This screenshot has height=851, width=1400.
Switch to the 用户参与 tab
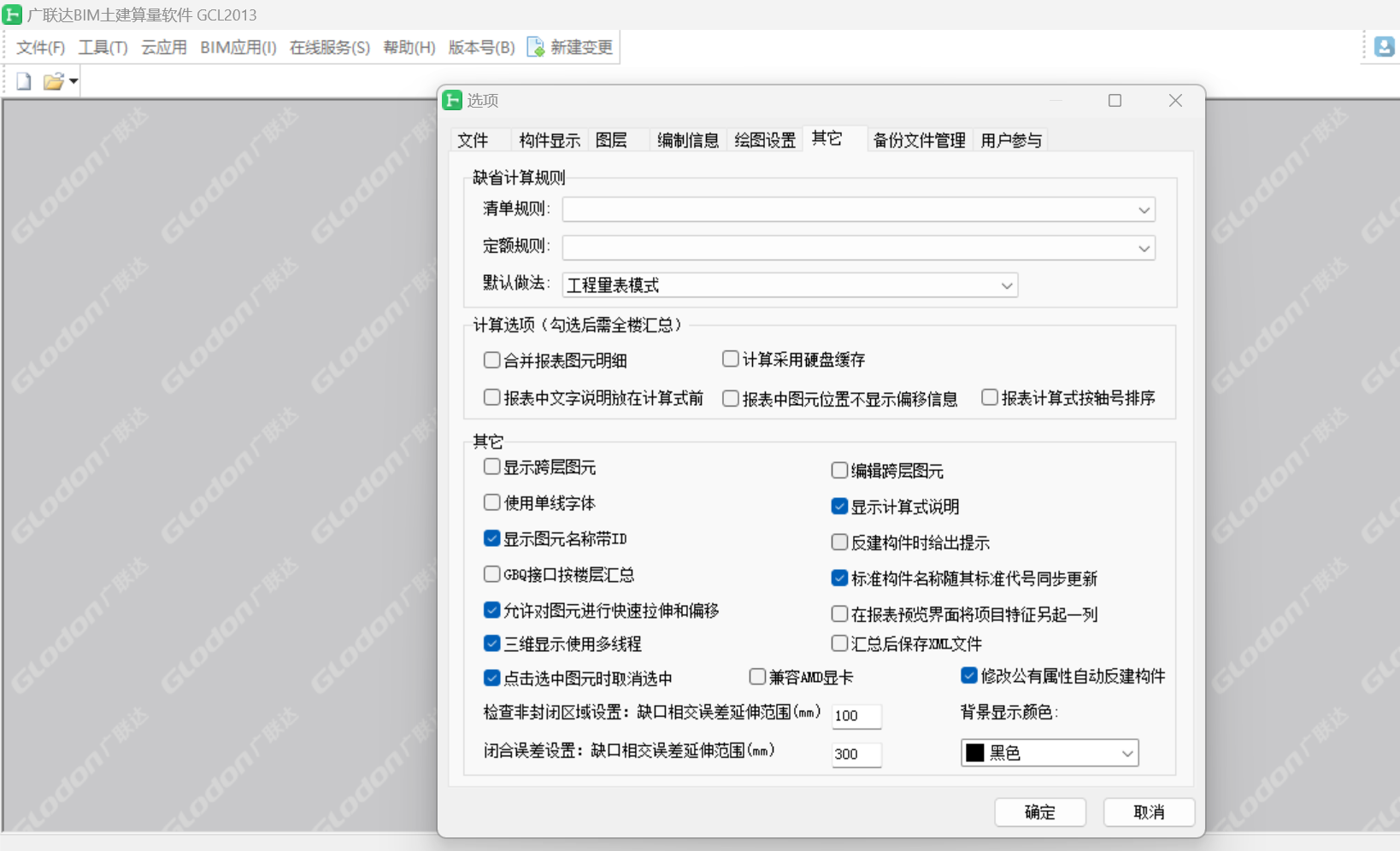click(1011, 140)
